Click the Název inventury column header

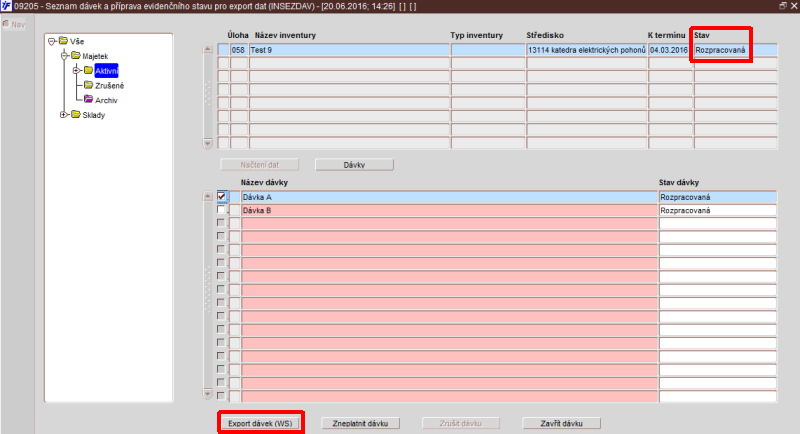point(285,35)
